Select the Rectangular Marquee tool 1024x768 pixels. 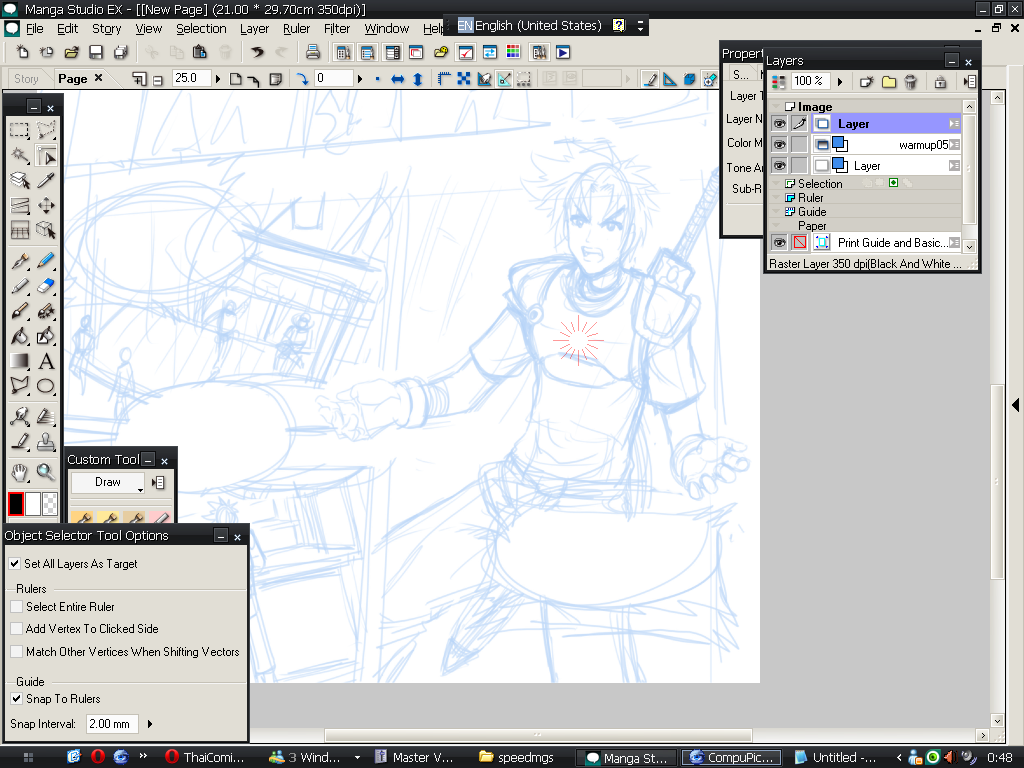[20, 130]
